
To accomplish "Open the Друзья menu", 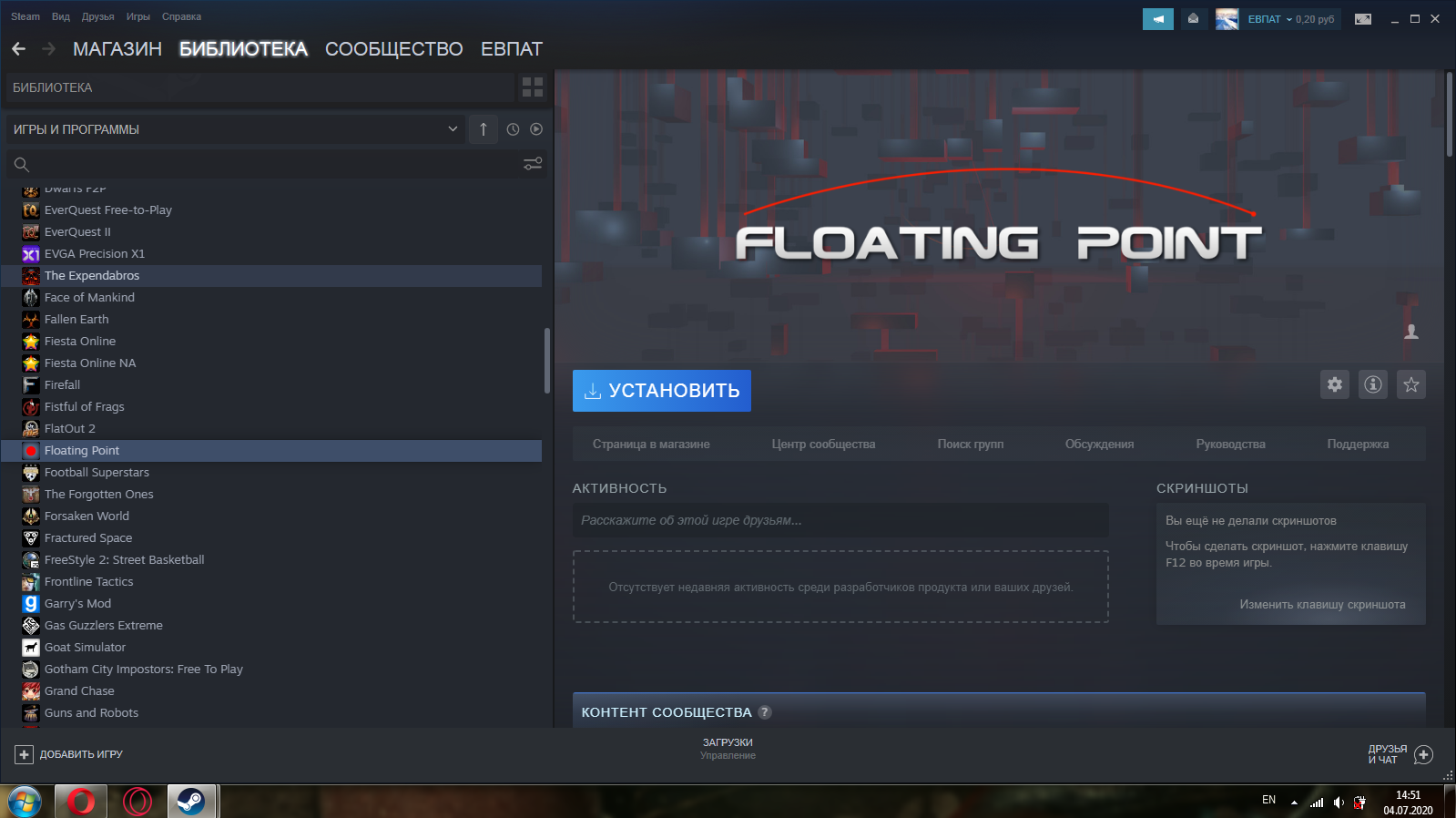I will pyautogui.click(x=98, y=16).
